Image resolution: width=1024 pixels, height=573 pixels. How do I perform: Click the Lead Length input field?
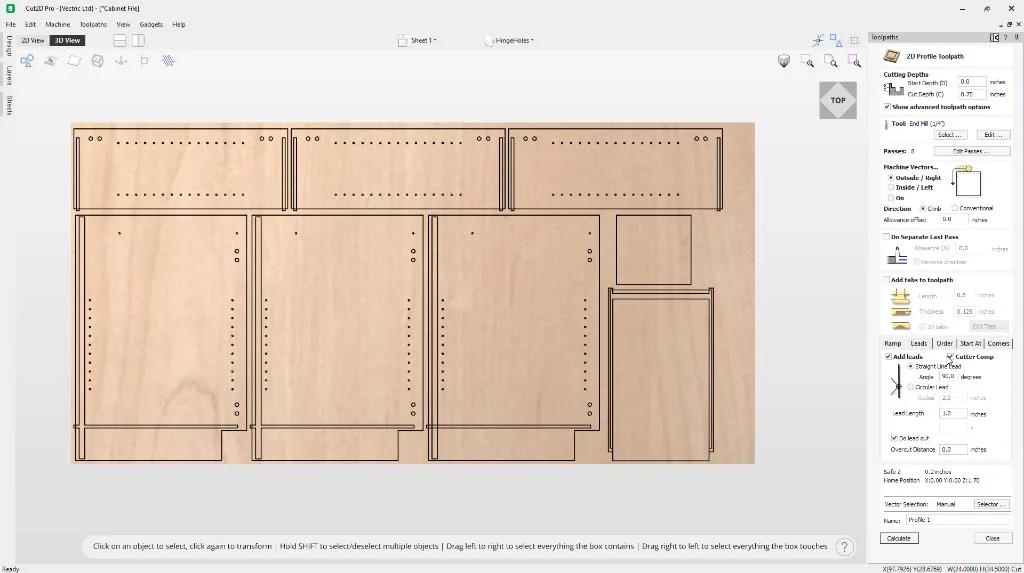click(953, 414)
